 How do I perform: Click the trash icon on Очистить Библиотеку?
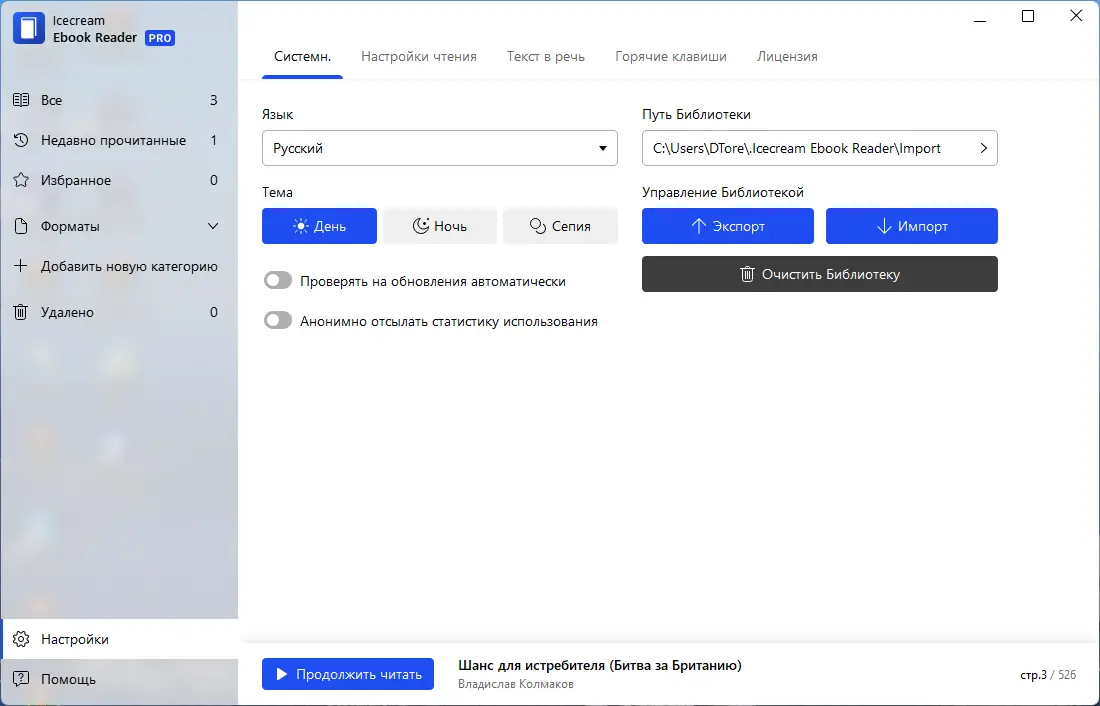748,274
